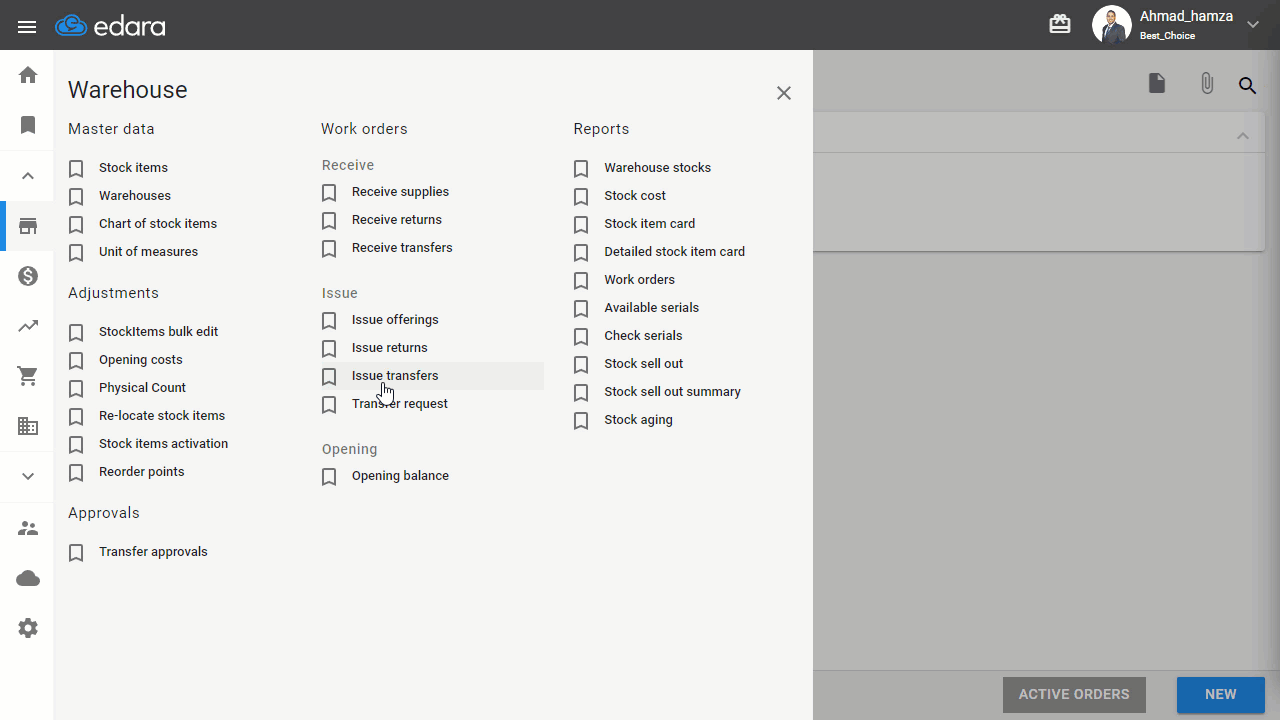Screen dimensions: 1280x720
Task: Click the attachment paperclip icon
Action: tap(1207, 83)
